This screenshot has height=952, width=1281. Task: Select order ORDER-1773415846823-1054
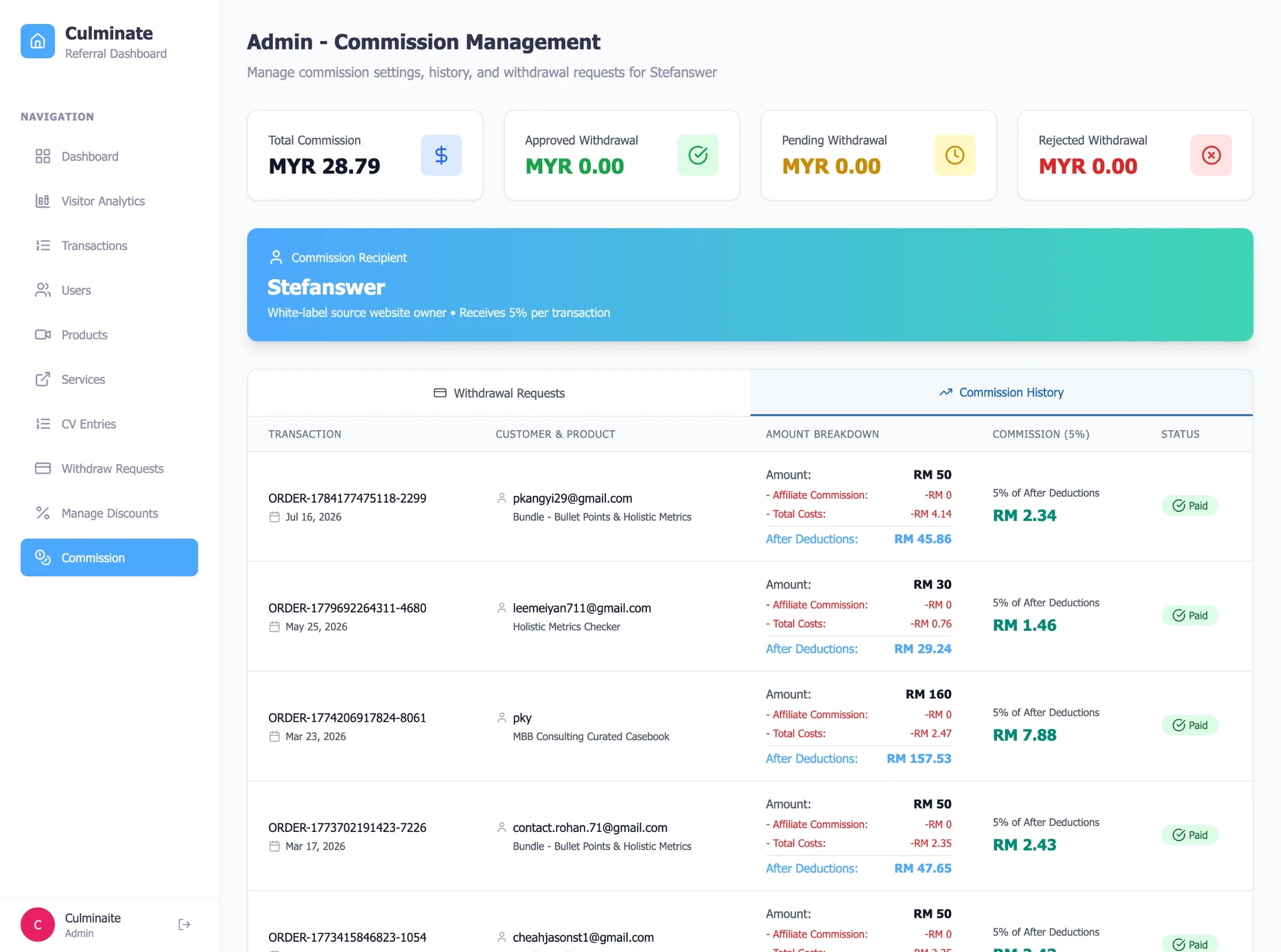[347, 937]
